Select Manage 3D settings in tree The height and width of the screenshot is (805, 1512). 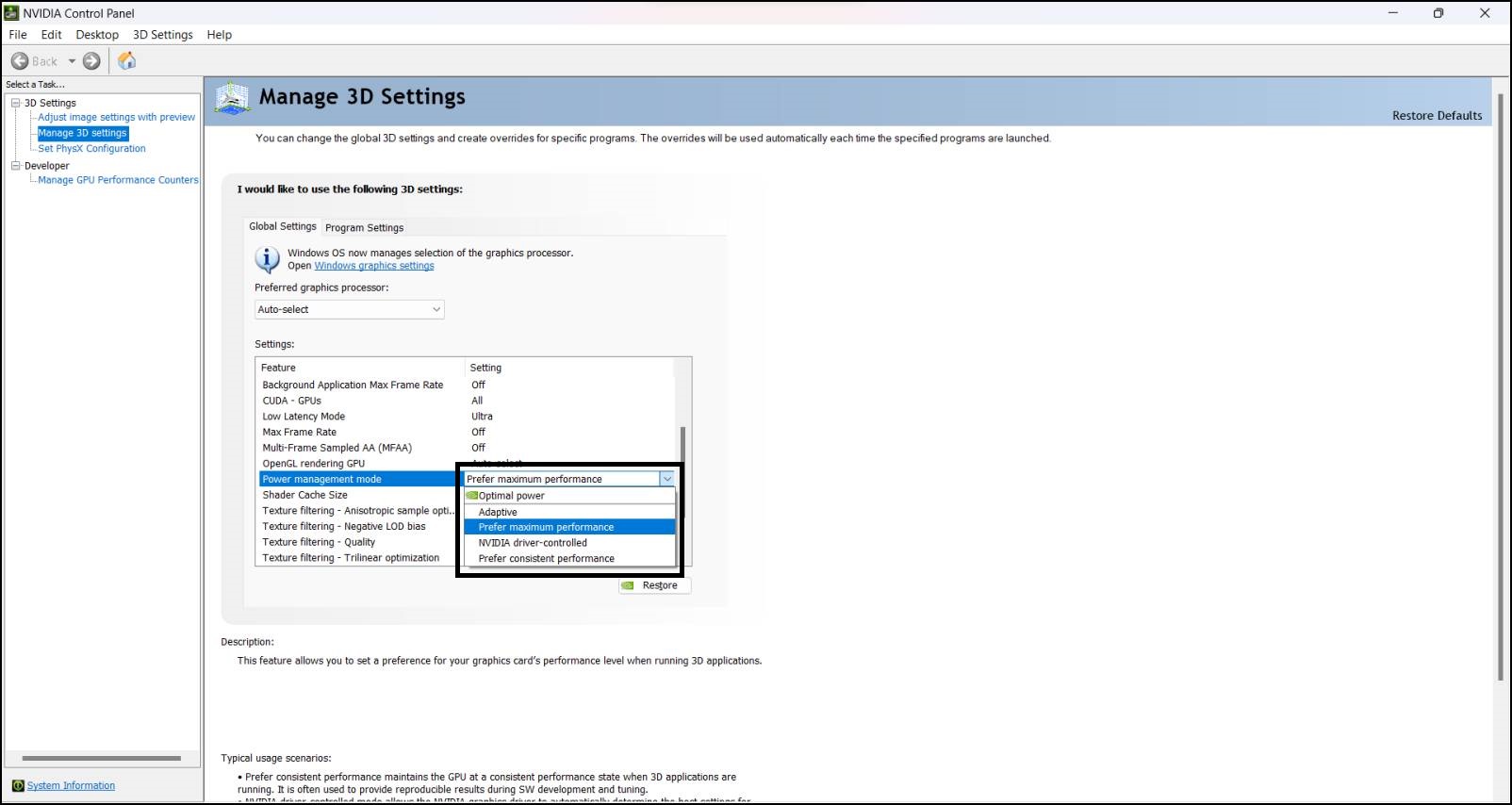82,133
